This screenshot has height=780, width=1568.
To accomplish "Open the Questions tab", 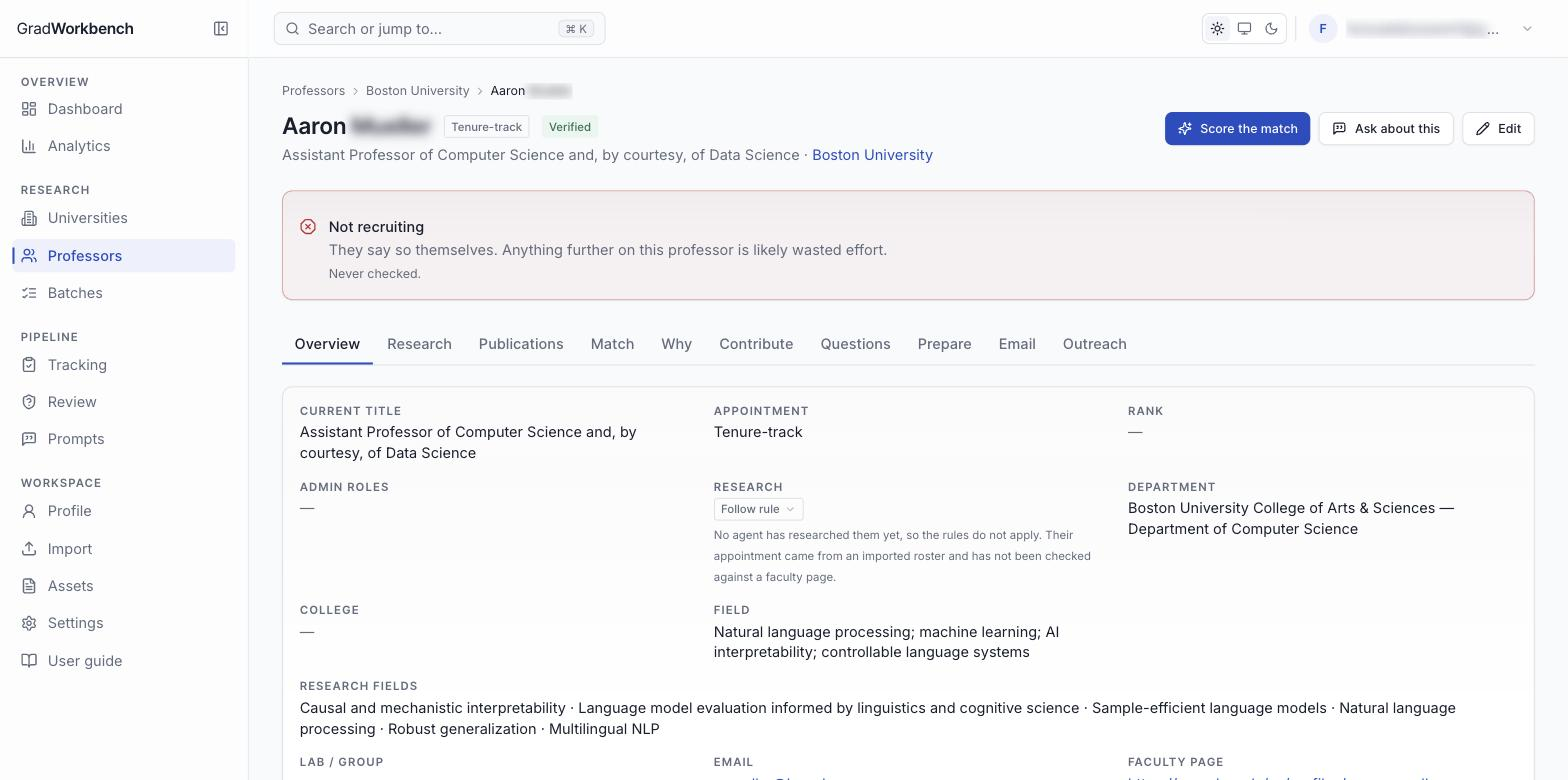I will [x=855, y=344].
